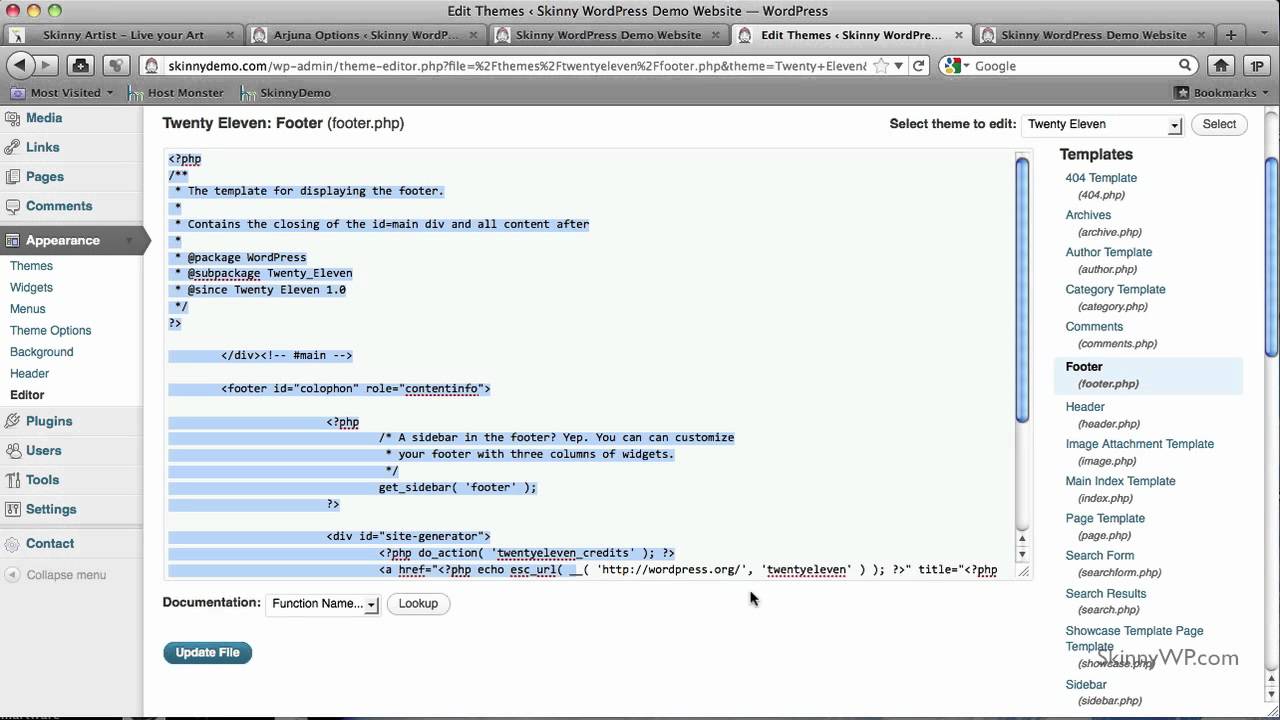Open the Background submenu item

pyautogui.click(x=42, y=352)
